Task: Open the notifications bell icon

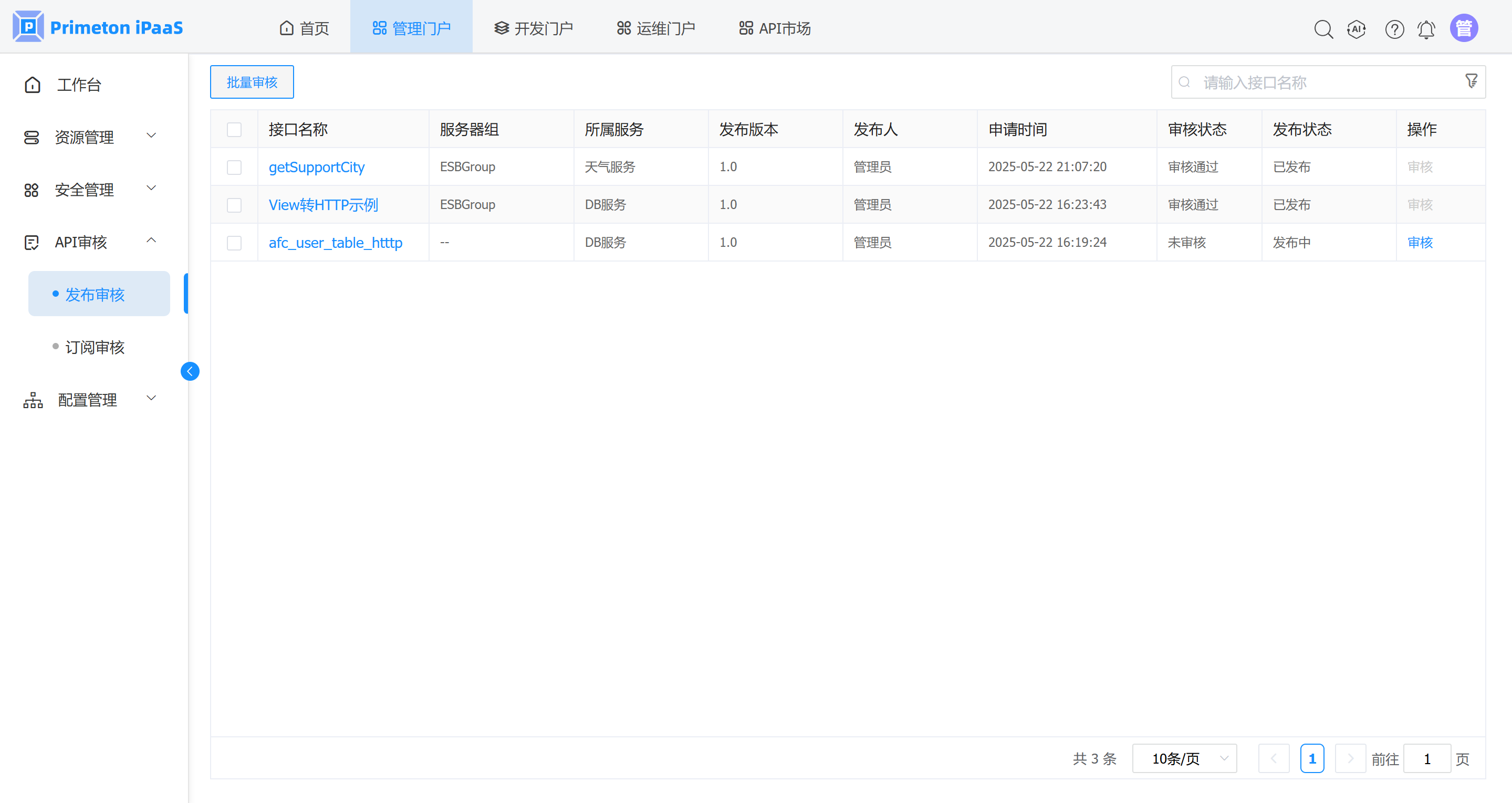Action: (1426, 29)
